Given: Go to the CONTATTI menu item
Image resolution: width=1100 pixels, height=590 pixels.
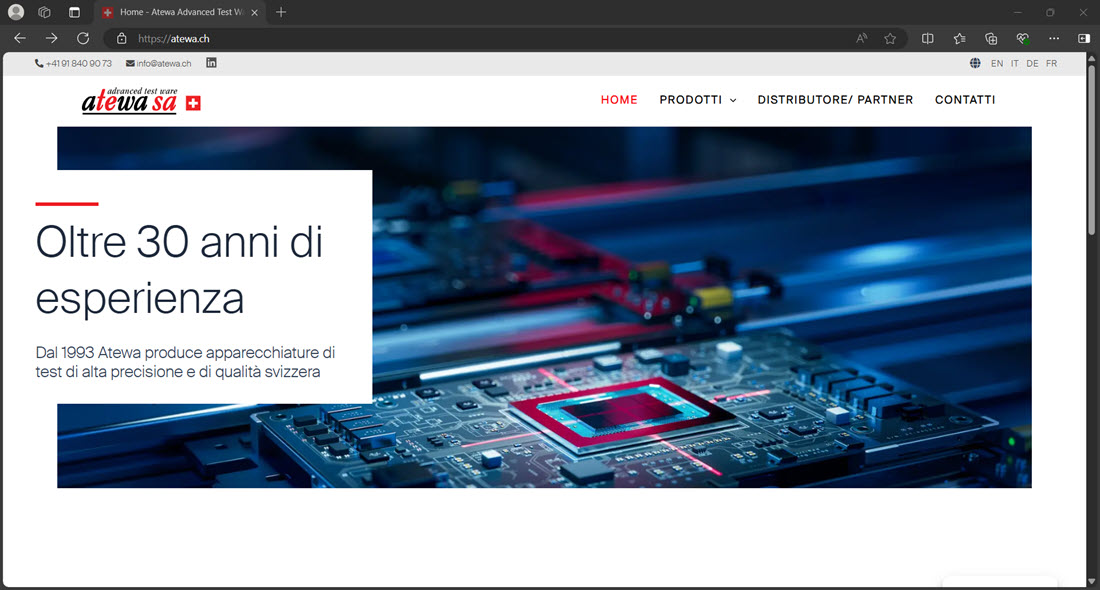Looking at the screenshot, I should click(964, 100).
